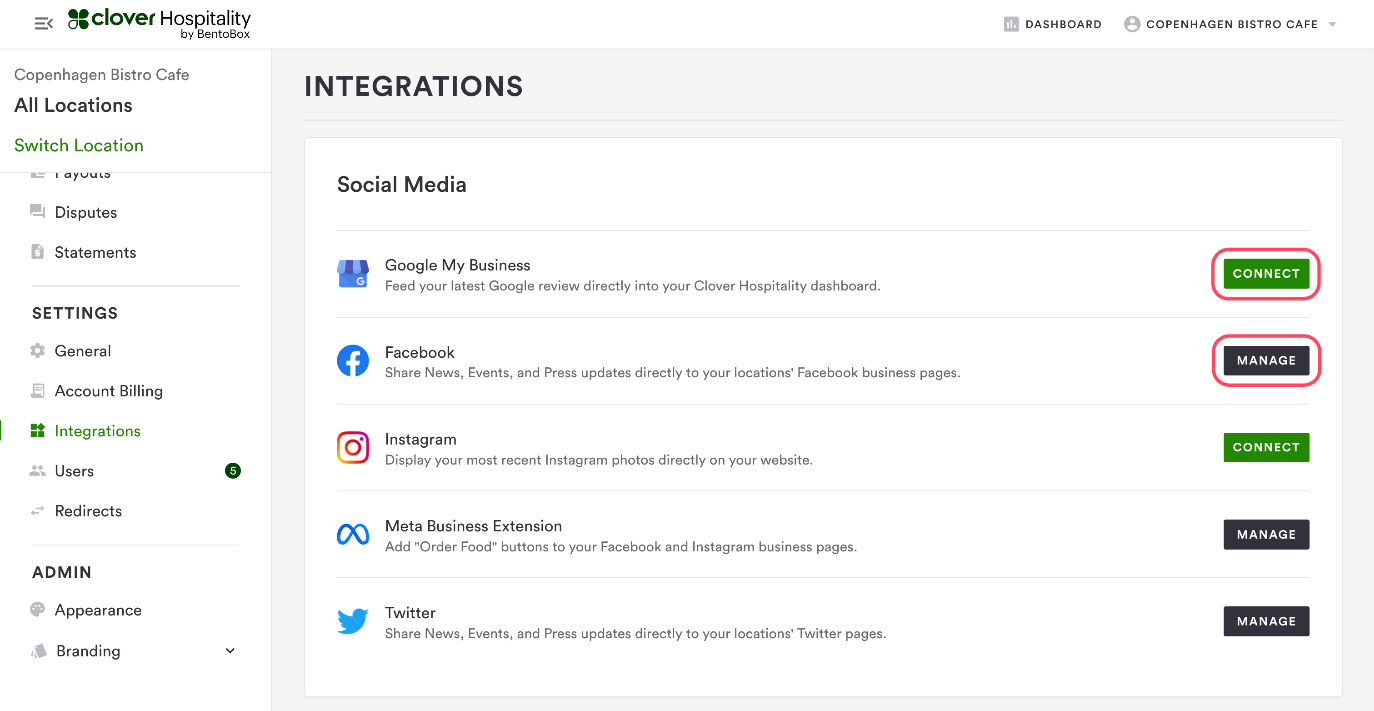Connect the Instagram integration
The width and height of the screenshot is (1374, 711).
point(1266,448)
